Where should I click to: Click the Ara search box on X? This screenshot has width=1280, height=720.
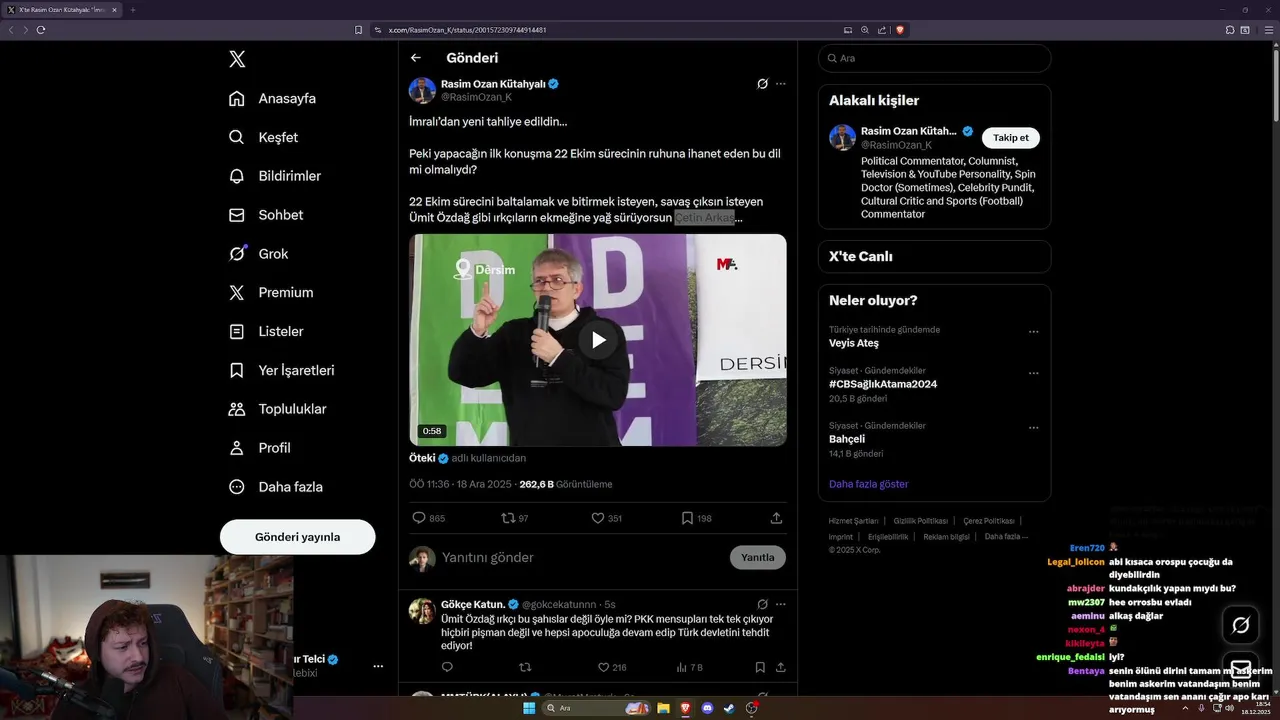[x=934, y=58]
